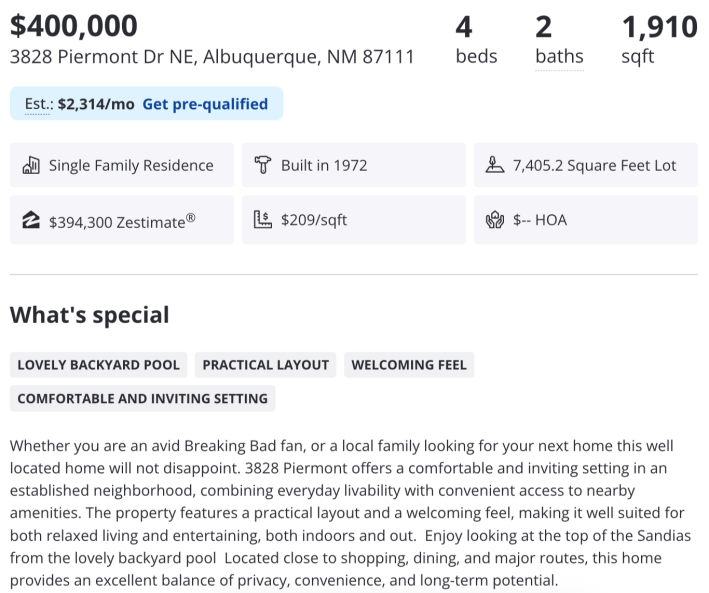This screenshot has height=593, width=709.
Task: Select the PRACTICAL LAYOUT tag
Action: pos(265,365)
